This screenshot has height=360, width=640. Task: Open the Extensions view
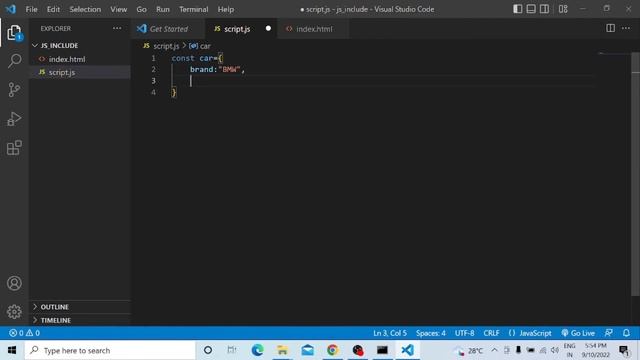14,147
